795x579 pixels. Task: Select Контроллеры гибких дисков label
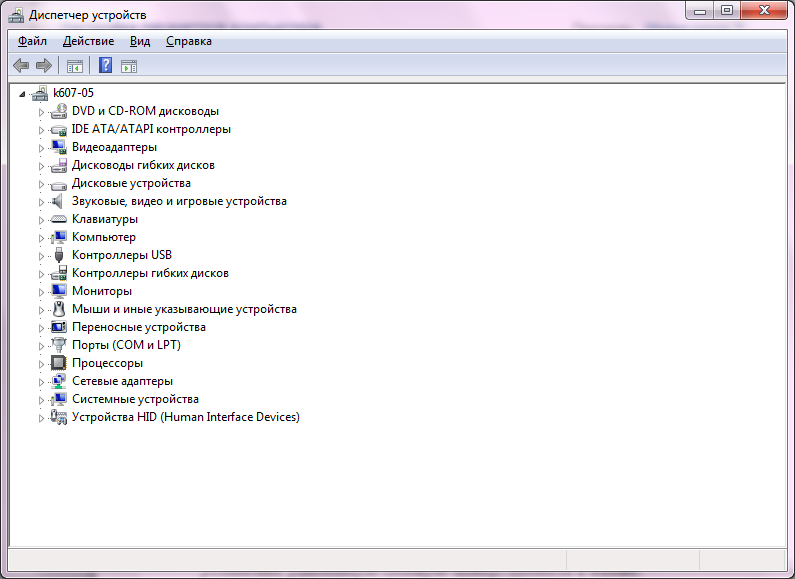(x=150, y=273)
